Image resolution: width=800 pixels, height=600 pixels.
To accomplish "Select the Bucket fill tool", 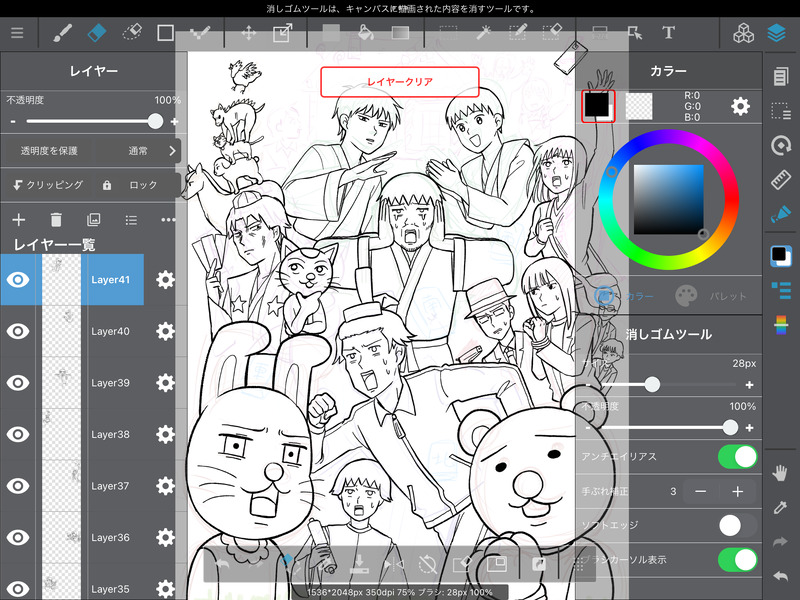I will point(365,33).
